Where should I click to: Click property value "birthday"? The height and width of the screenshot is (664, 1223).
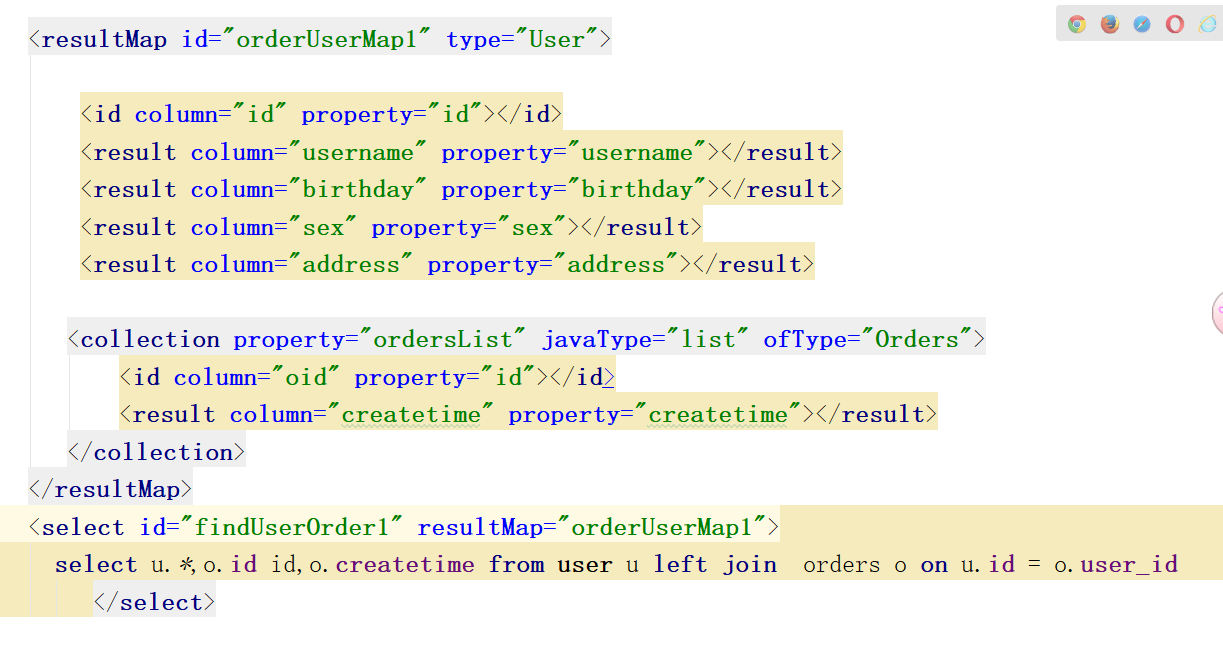[x=637, y=190]
